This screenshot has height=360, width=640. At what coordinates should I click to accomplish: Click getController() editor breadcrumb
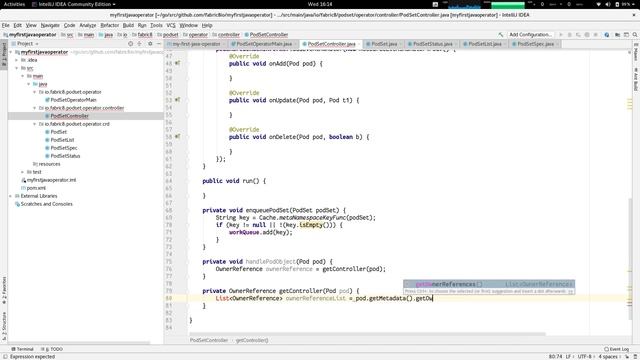252,340
